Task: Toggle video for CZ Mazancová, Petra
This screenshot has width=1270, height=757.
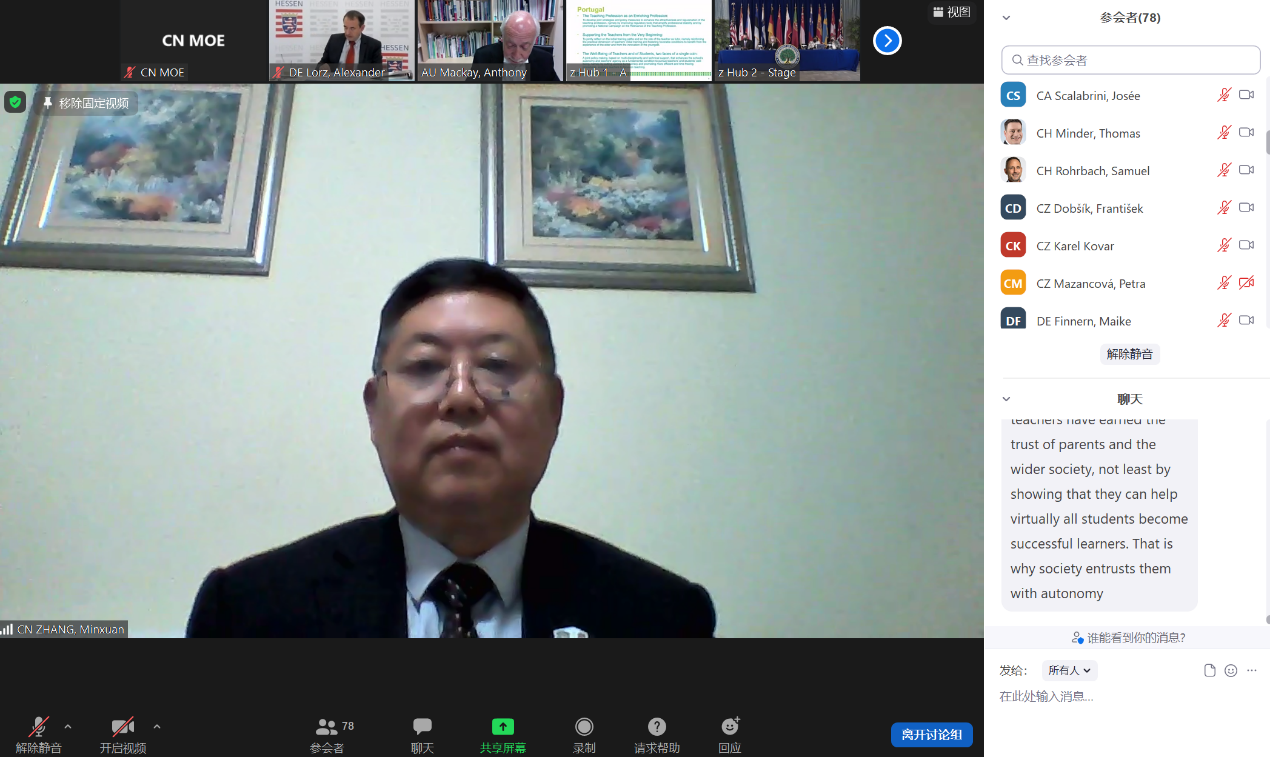Action: (1246, 283)
